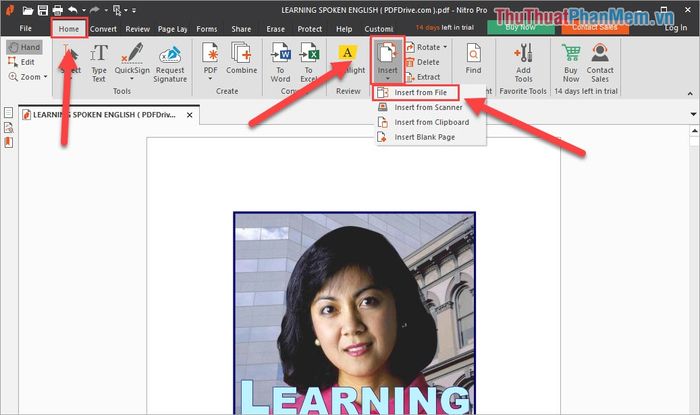Screen dimensions: 700x415
Task: Click the Delete pages button
Action: click(x=422, y=62)
